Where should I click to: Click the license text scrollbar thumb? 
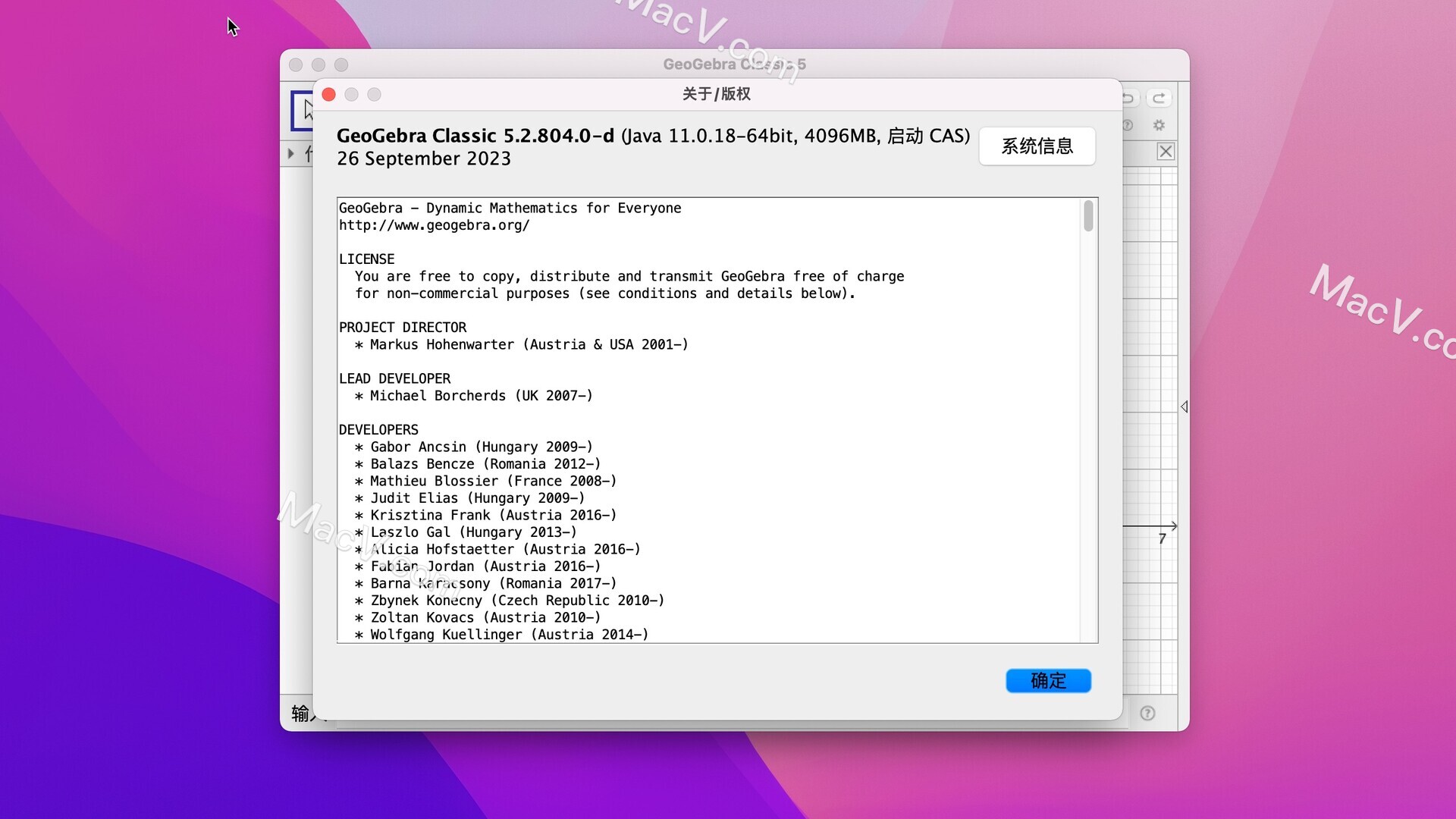click(1088, 215)
